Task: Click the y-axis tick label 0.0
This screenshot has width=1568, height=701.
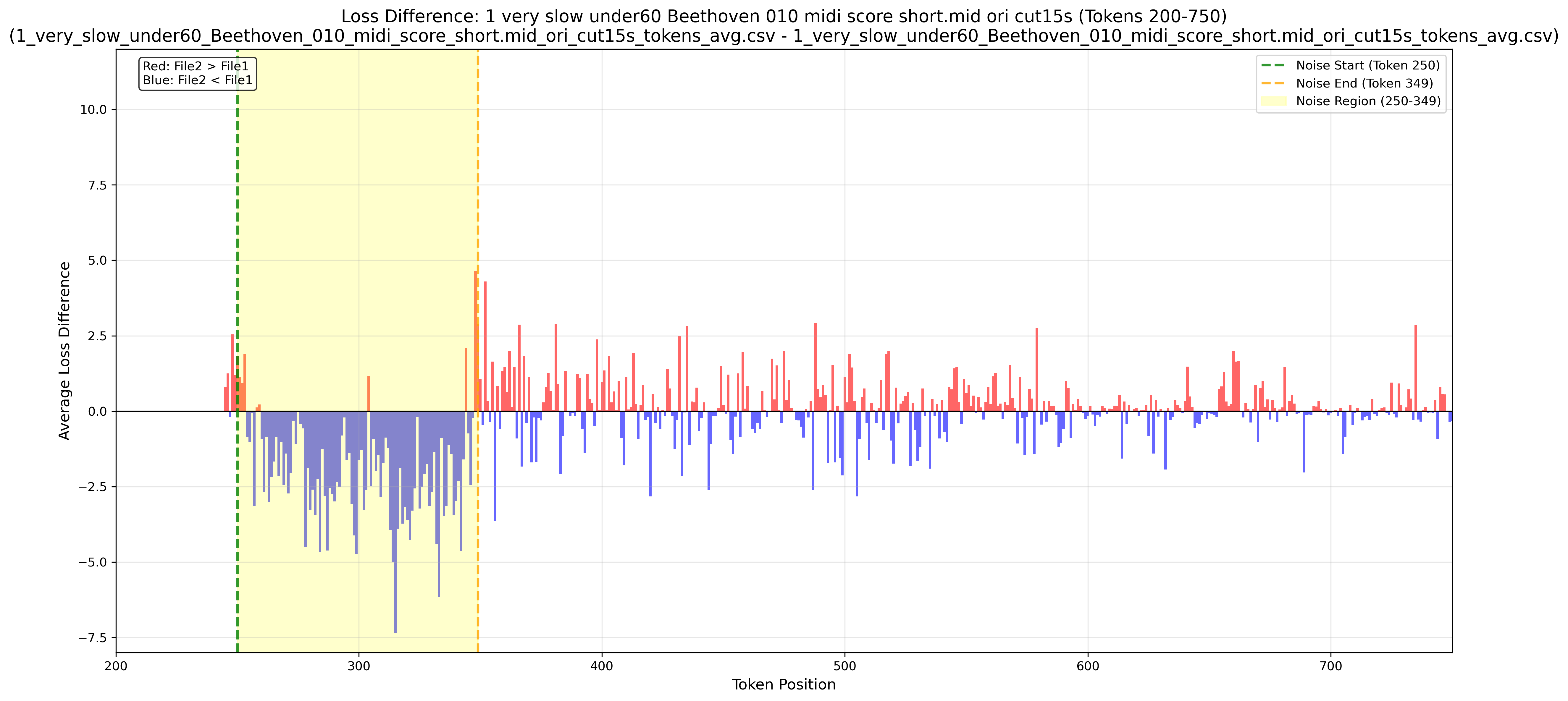Action: tap(97, 411)
